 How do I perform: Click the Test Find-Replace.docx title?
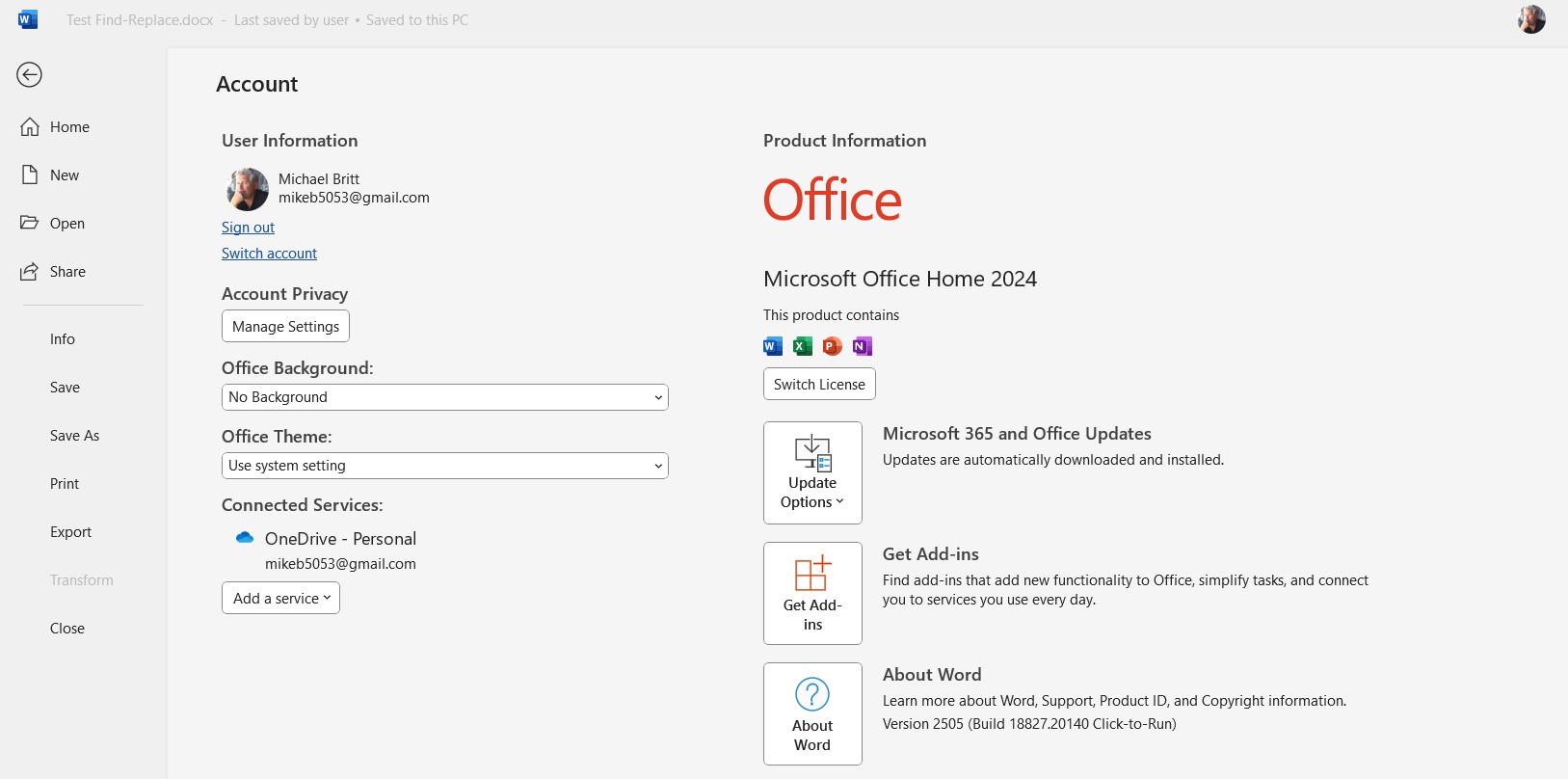pos(140,20)
